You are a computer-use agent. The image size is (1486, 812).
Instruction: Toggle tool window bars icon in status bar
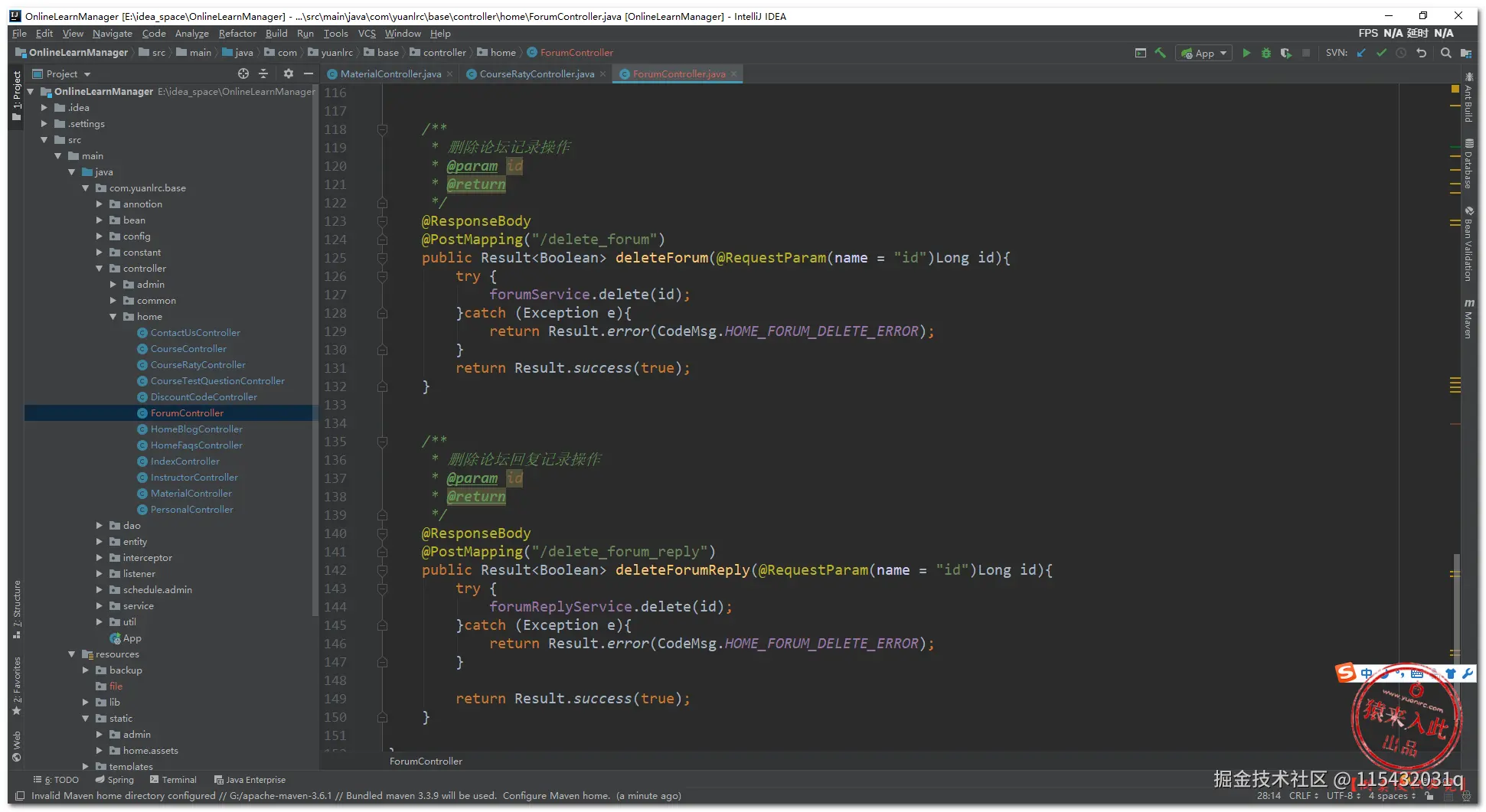click(x=20, y=796)
